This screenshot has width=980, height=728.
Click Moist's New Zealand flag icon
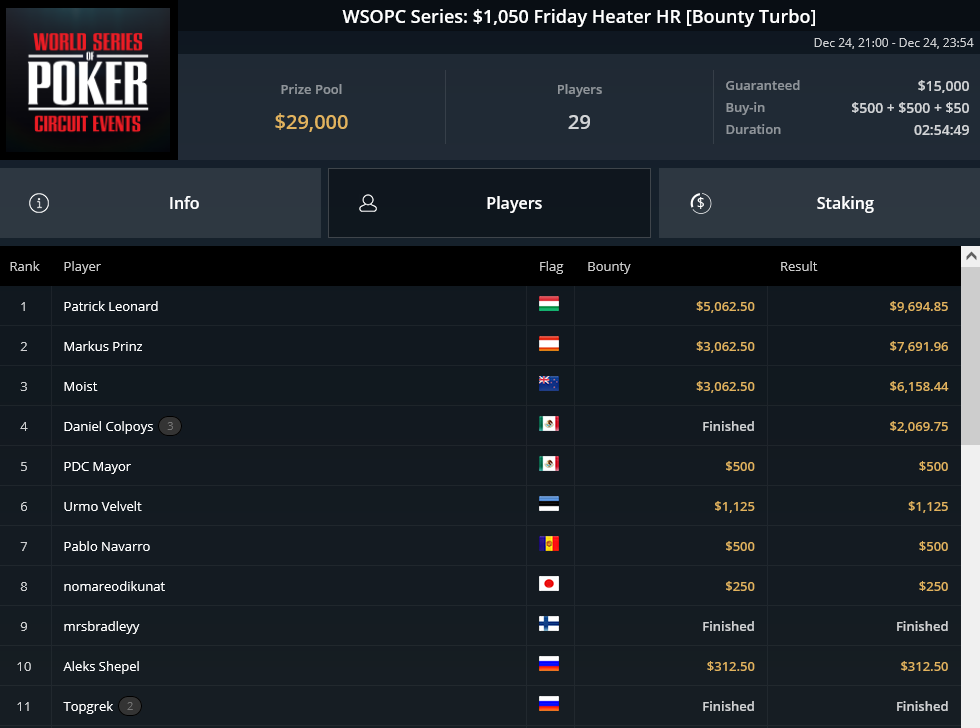coord(549,384)
